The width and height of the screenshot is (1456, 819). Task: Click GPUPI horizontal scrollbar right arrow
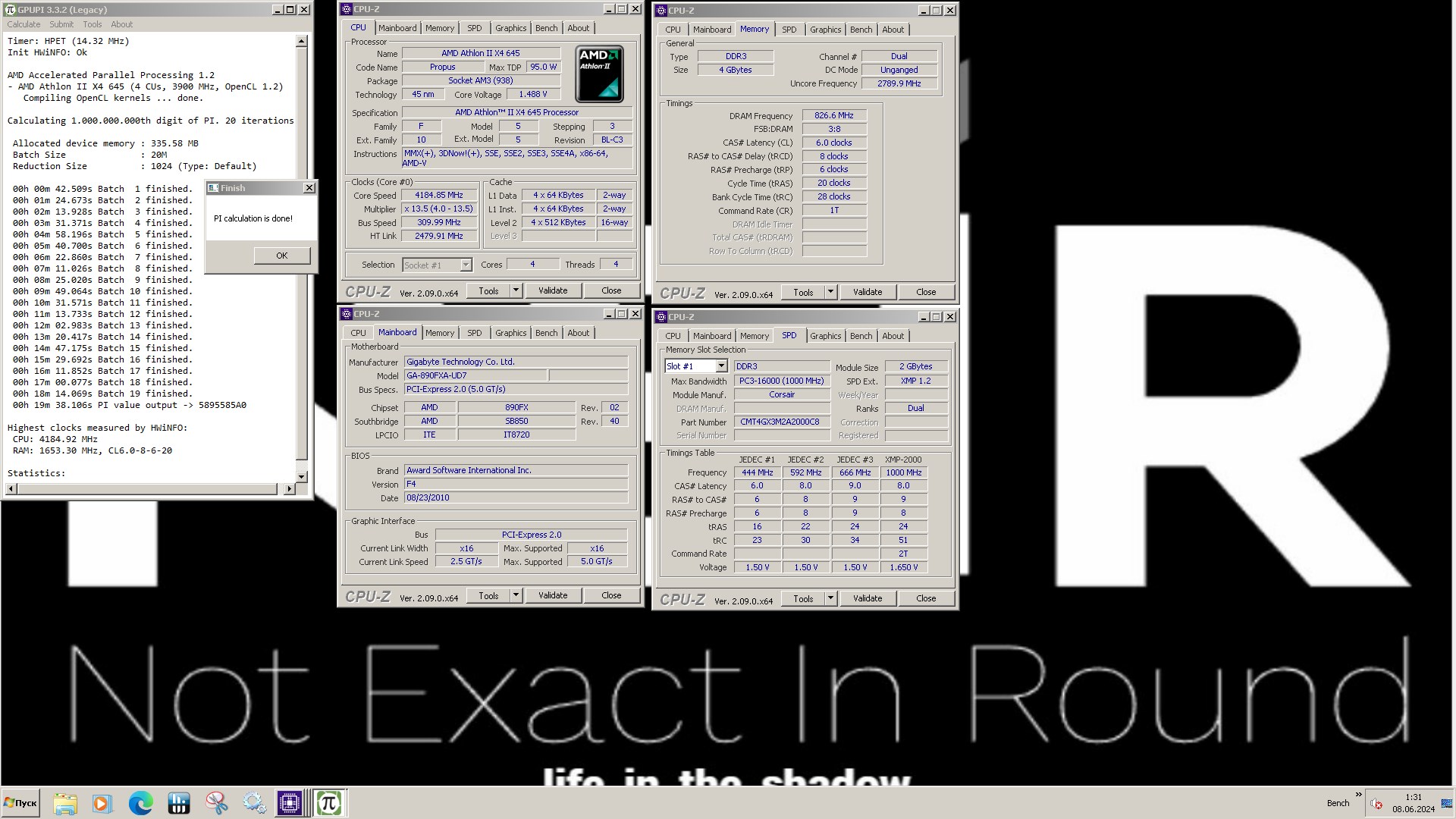tap(289, 490)
